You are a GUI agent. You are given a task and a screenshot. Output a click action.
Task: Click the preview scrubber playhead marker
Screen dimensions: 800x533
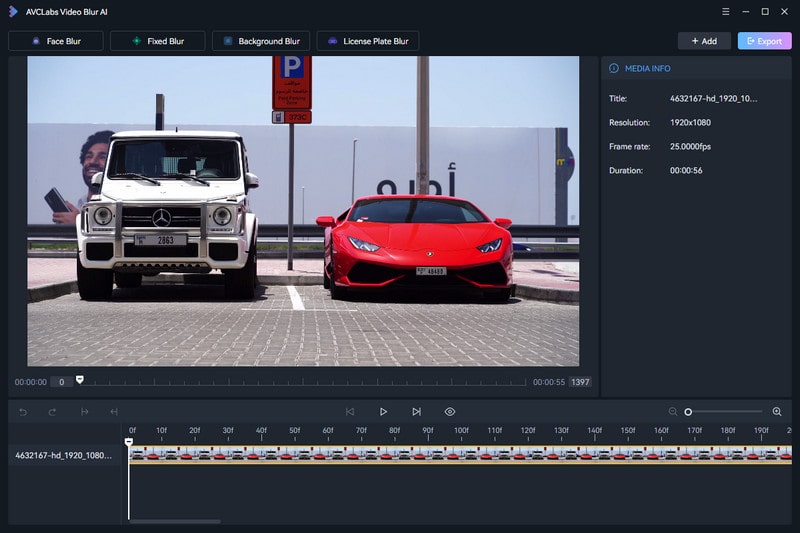80,379
